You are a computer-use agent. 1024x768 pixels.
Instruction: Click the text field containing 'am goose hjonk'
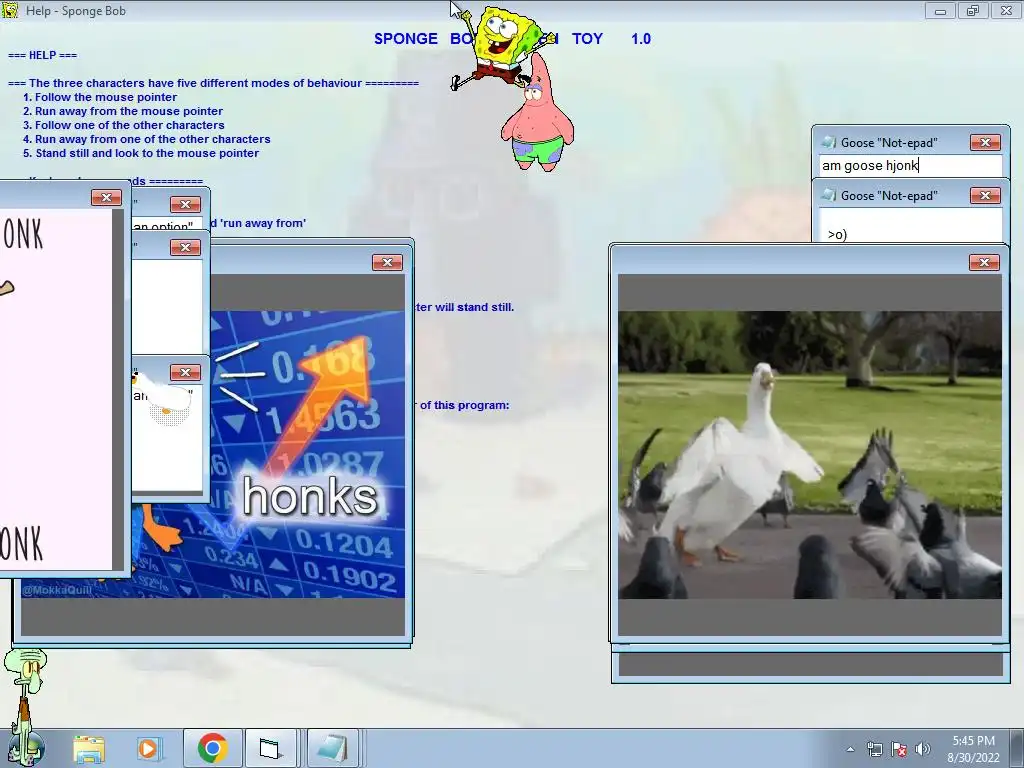(x=910, y=165)
